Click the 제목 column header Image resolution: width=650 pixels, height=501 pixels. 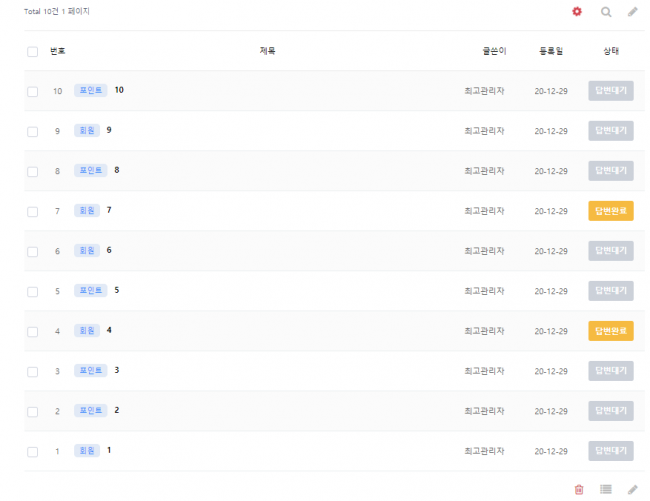tap(267, 51)
